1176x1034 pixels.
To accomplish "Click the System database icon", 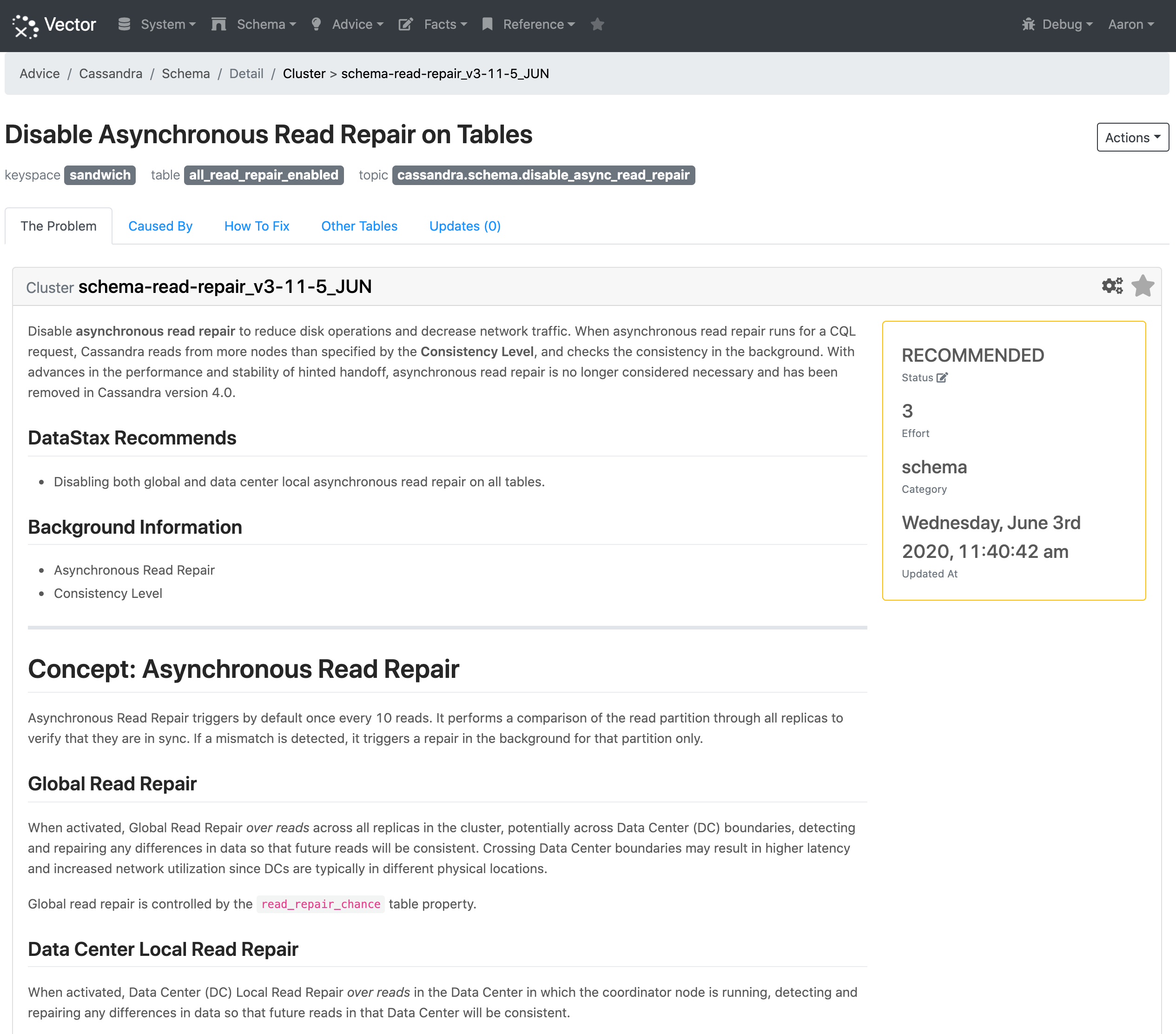I will (124, 24).
